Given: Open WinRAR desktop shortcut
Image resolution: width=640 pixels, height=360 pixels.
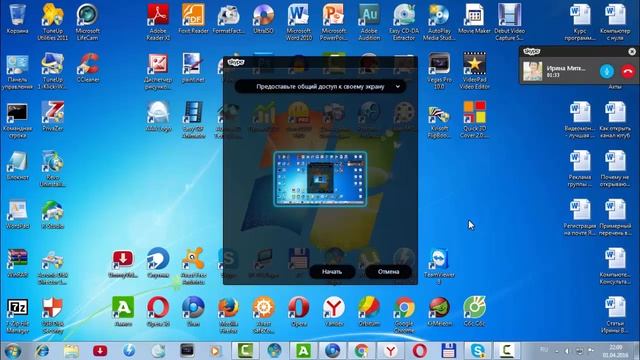Looking at the screenshot, I should click(x=18, y=264).
